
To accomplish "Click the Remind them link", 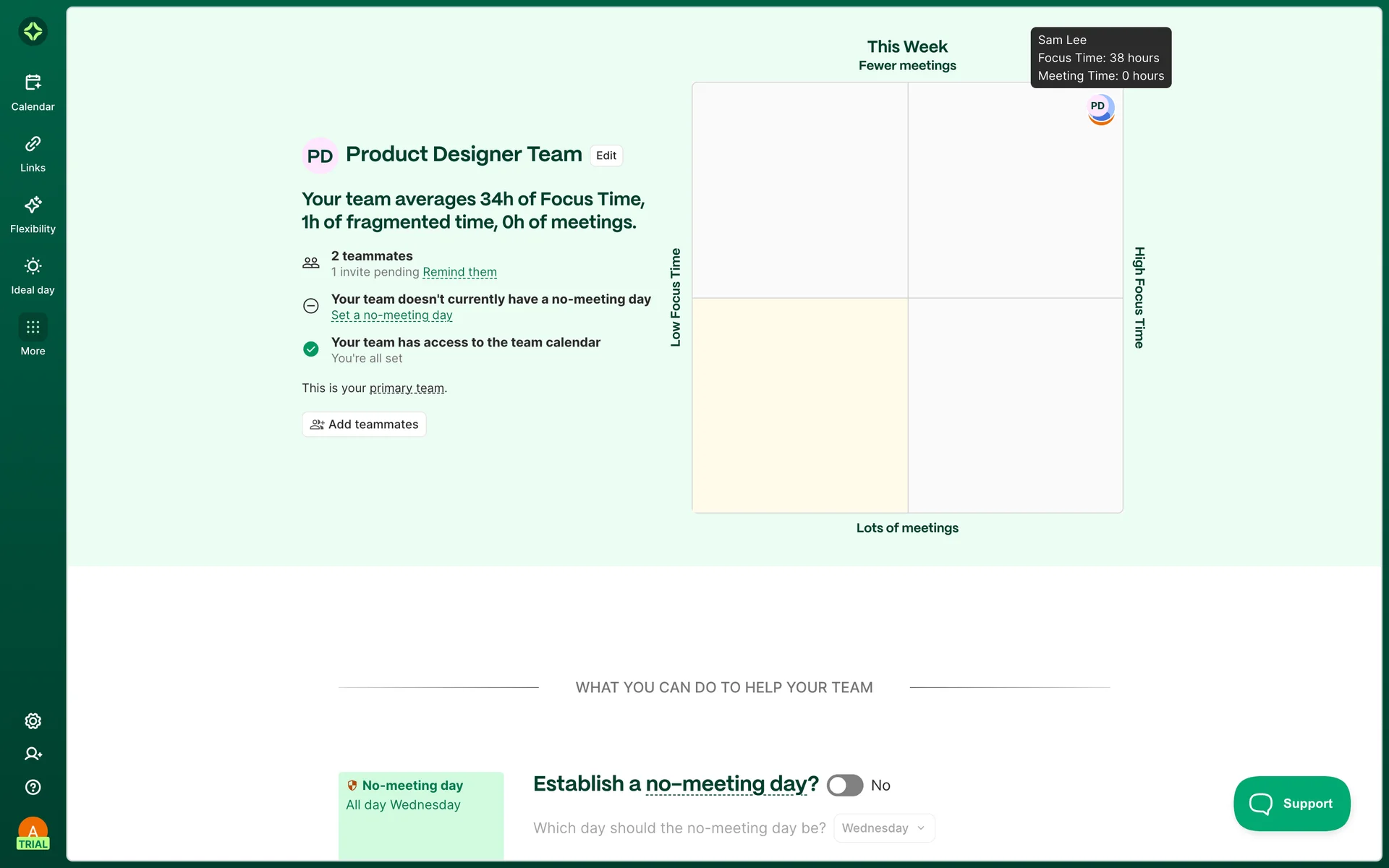I will 459,272.
